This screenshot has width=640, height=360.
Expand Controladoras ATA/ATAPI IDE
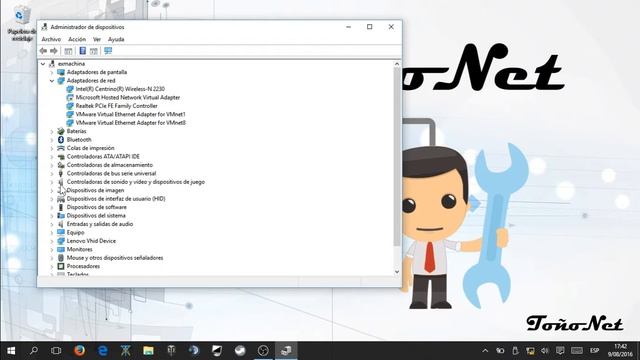click(52, 157)
